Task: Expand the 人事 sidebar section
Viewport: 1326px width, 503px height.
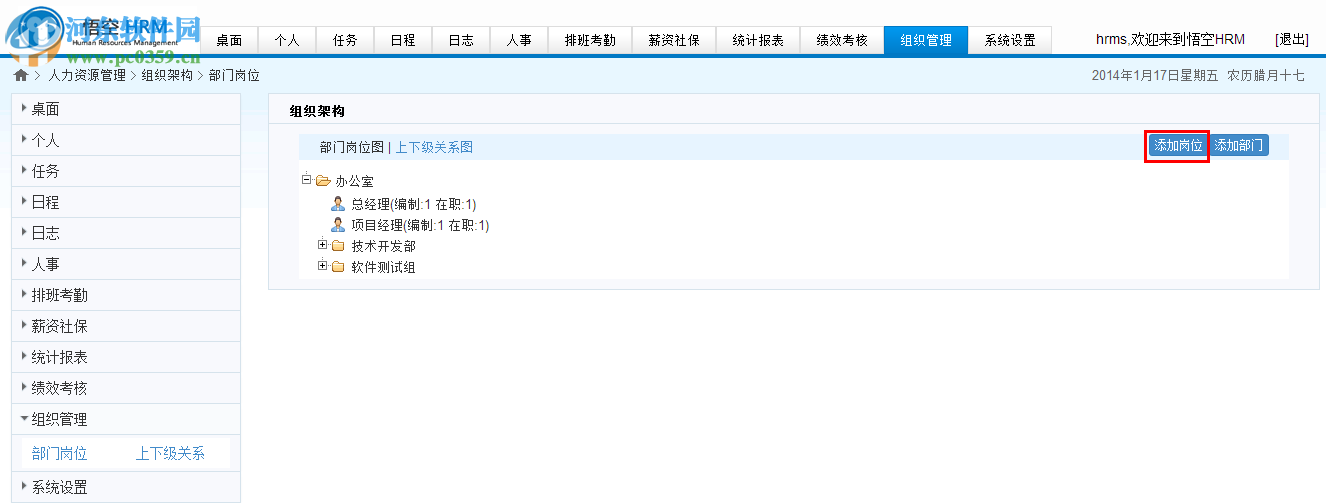Action: (125, 264)
